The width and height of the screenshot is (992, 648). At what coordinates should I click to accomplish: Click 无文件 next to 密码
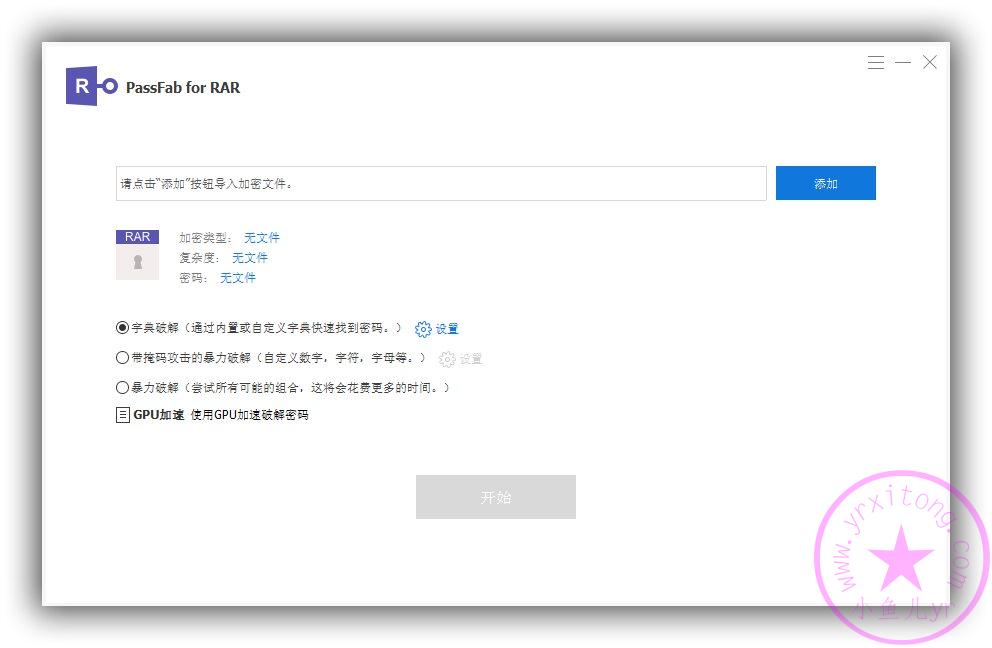(238, 278)
